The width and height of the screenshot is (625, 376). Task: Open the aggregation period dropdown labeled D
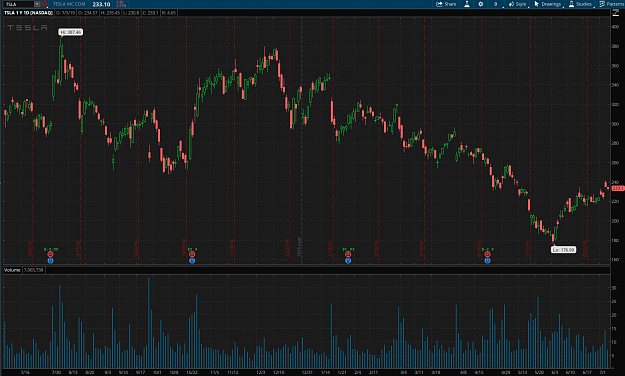pyautogui.click(x=497, y=4)
